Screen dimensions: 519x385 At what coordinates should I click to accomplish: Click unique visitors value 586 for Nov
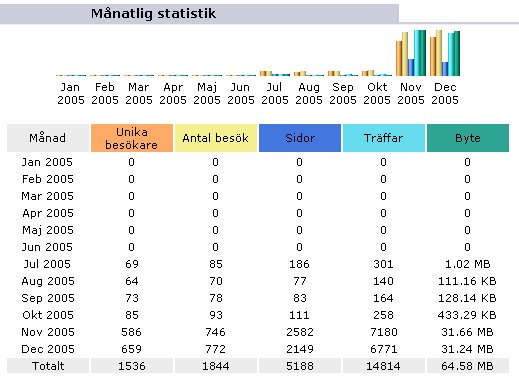(132, 332)
